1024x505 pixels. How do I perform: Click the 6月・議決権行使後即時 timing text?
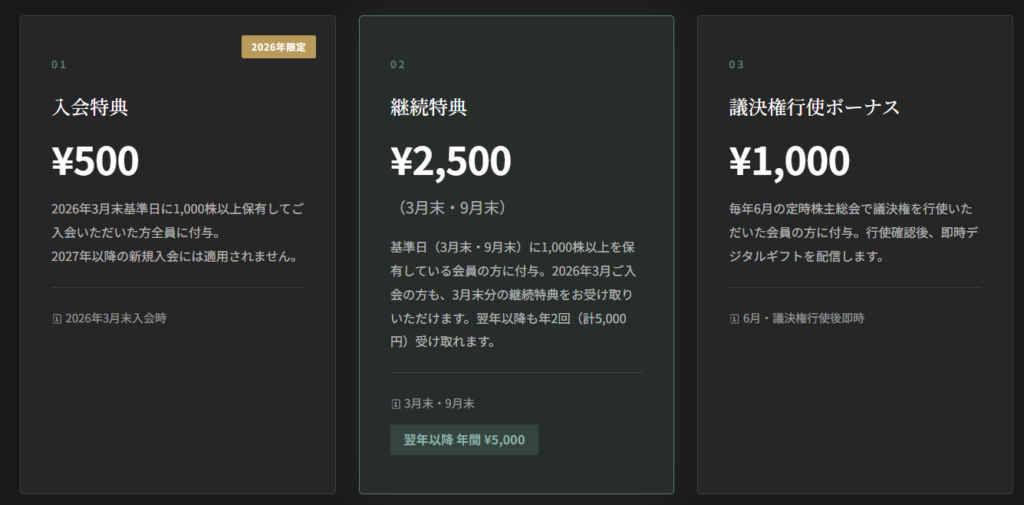(803, 319)
